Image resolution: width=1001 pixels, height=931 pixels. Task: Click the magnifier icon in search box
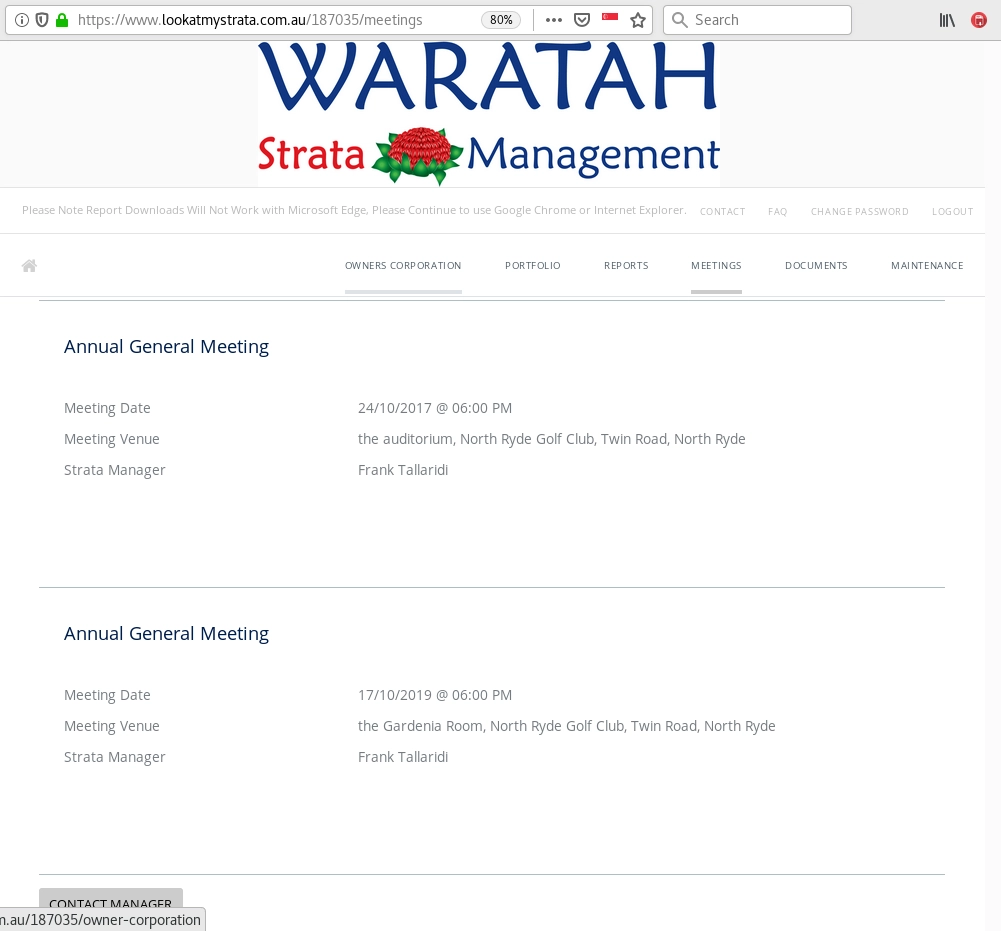(680, 20)
